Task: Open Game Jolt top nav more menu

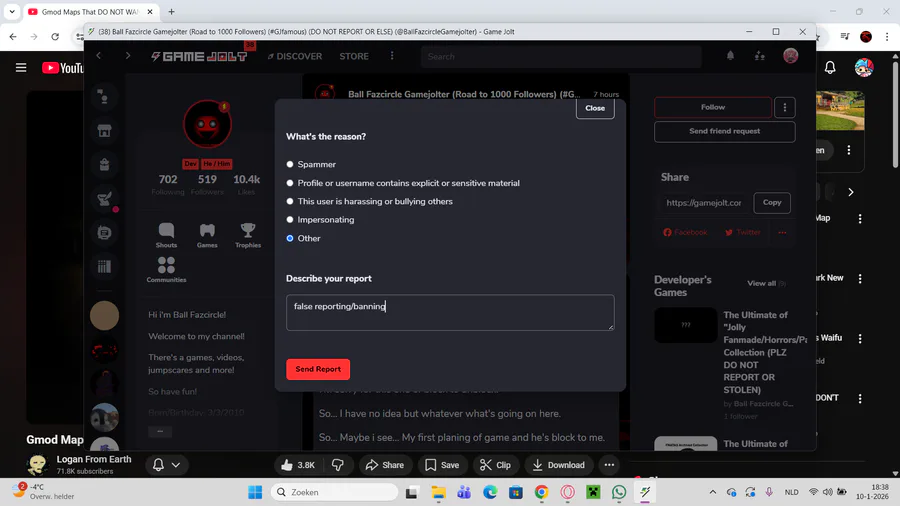Action: pyautogui.click(x=392, y=56)
